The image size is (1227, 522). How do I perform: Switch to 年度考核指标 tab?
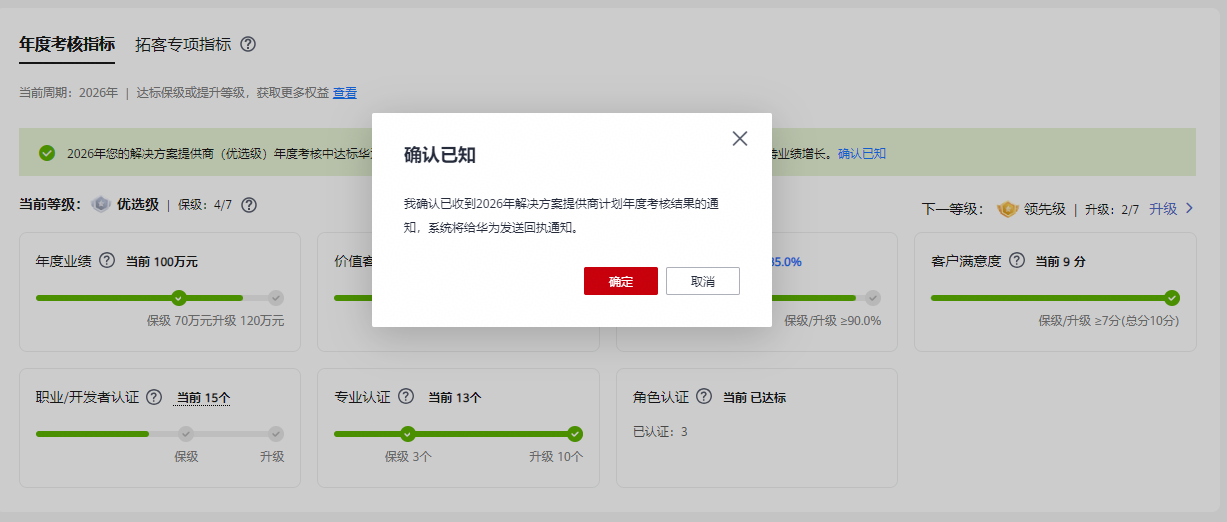(x=67, y=44)
